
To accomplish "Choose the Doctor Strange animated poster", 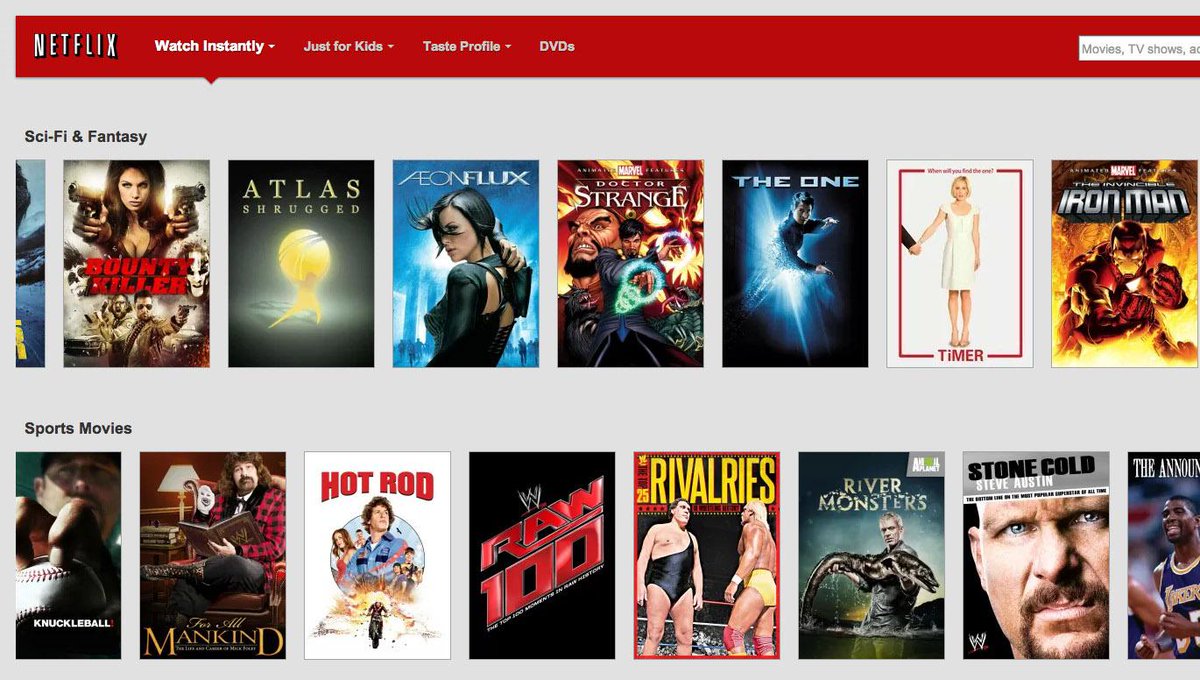I will (630, 264).
